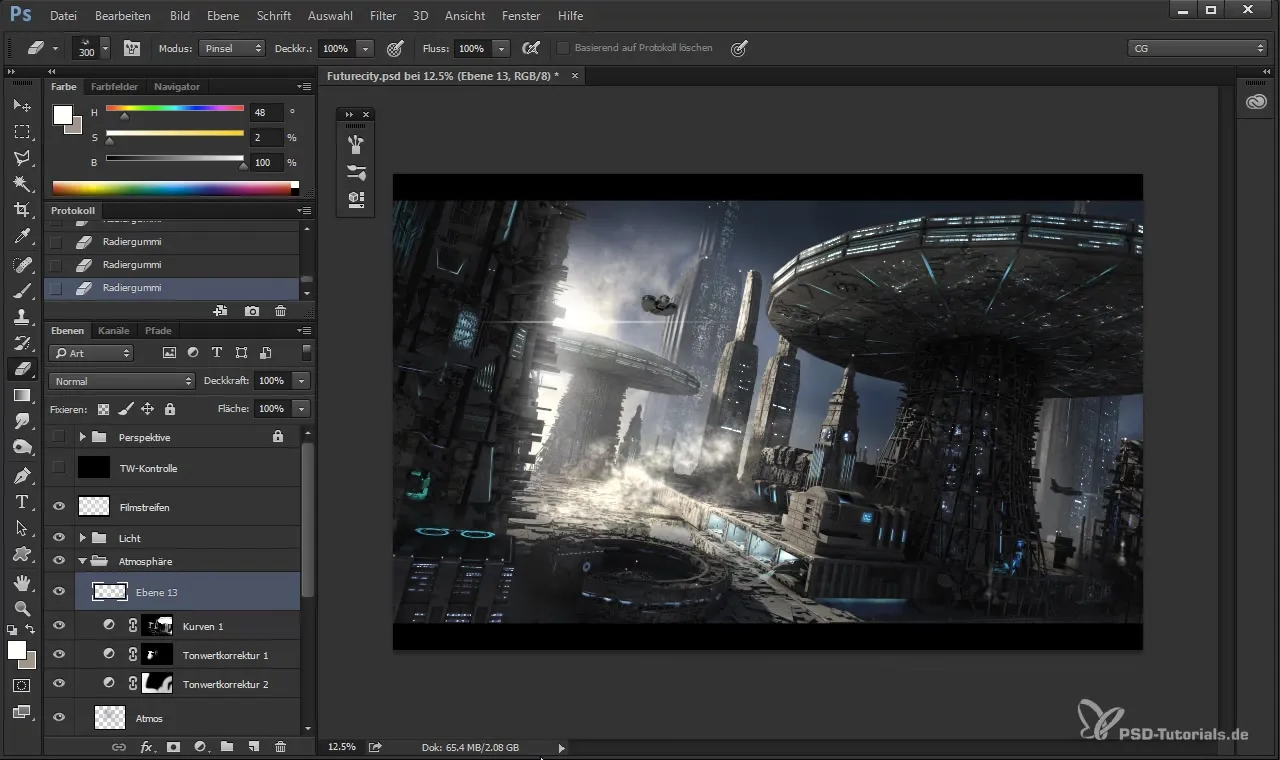Click the zoom percentage field 12.5%
Viewport: 1280px width, 760px height.
(x=342, y=747)
